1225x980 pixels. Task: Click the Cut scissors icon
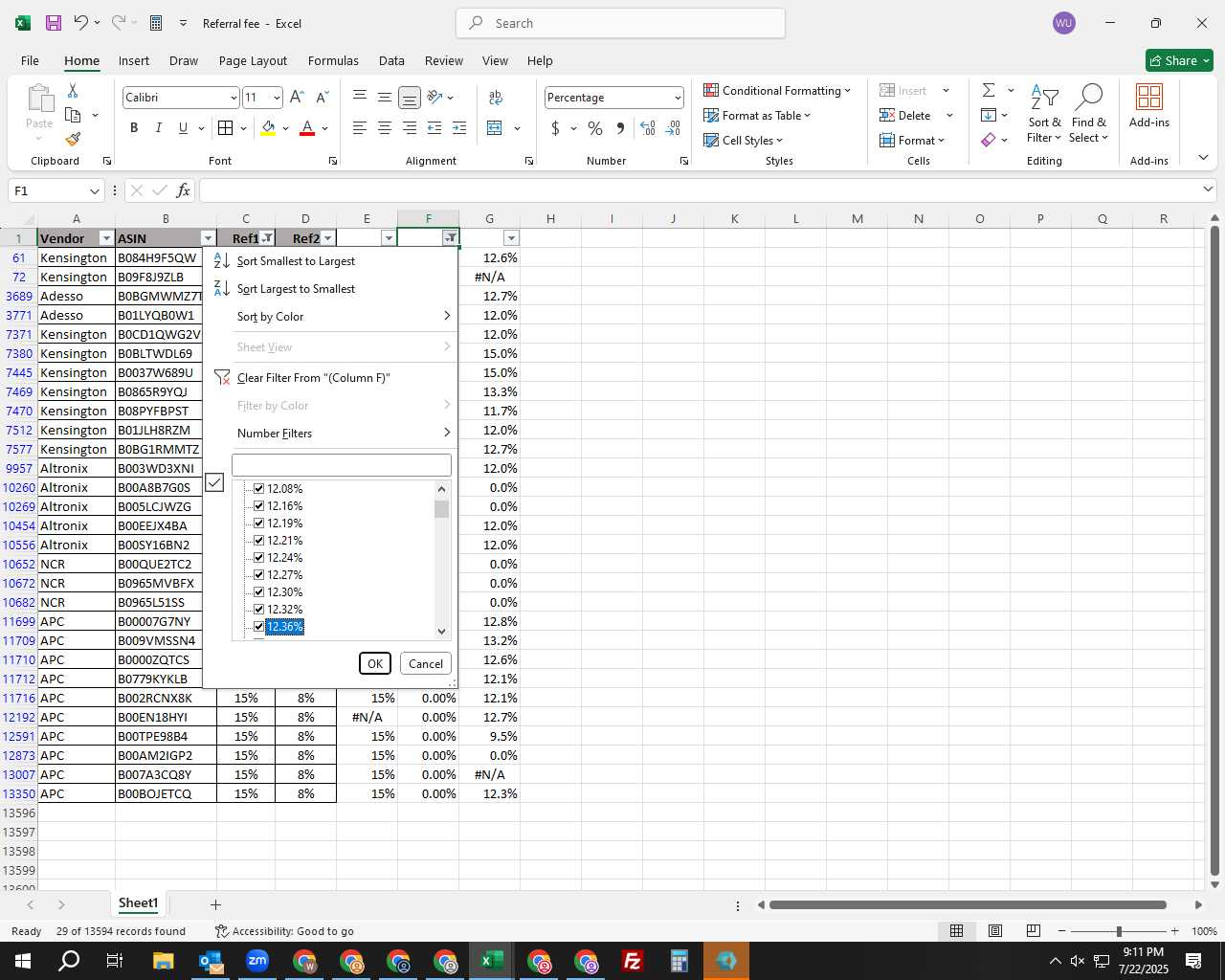pos(73,90)
